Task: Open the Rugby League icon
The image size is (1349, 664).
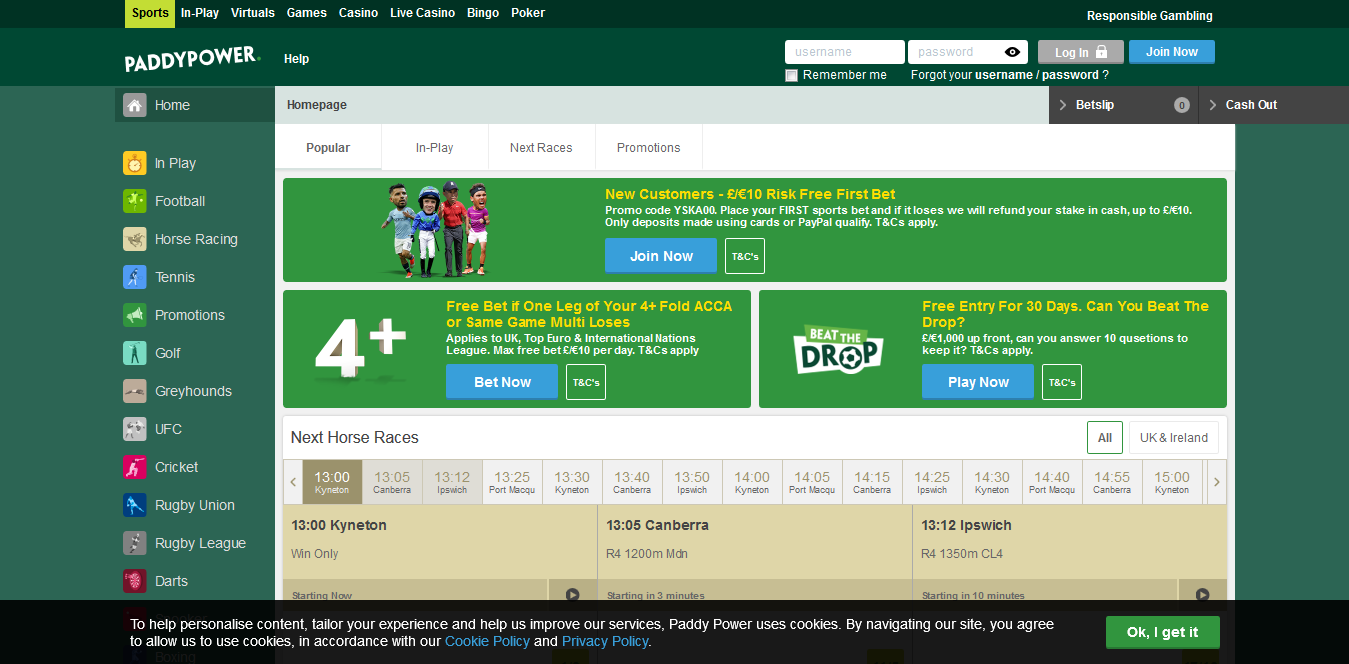Action: (x=135, y=543)
